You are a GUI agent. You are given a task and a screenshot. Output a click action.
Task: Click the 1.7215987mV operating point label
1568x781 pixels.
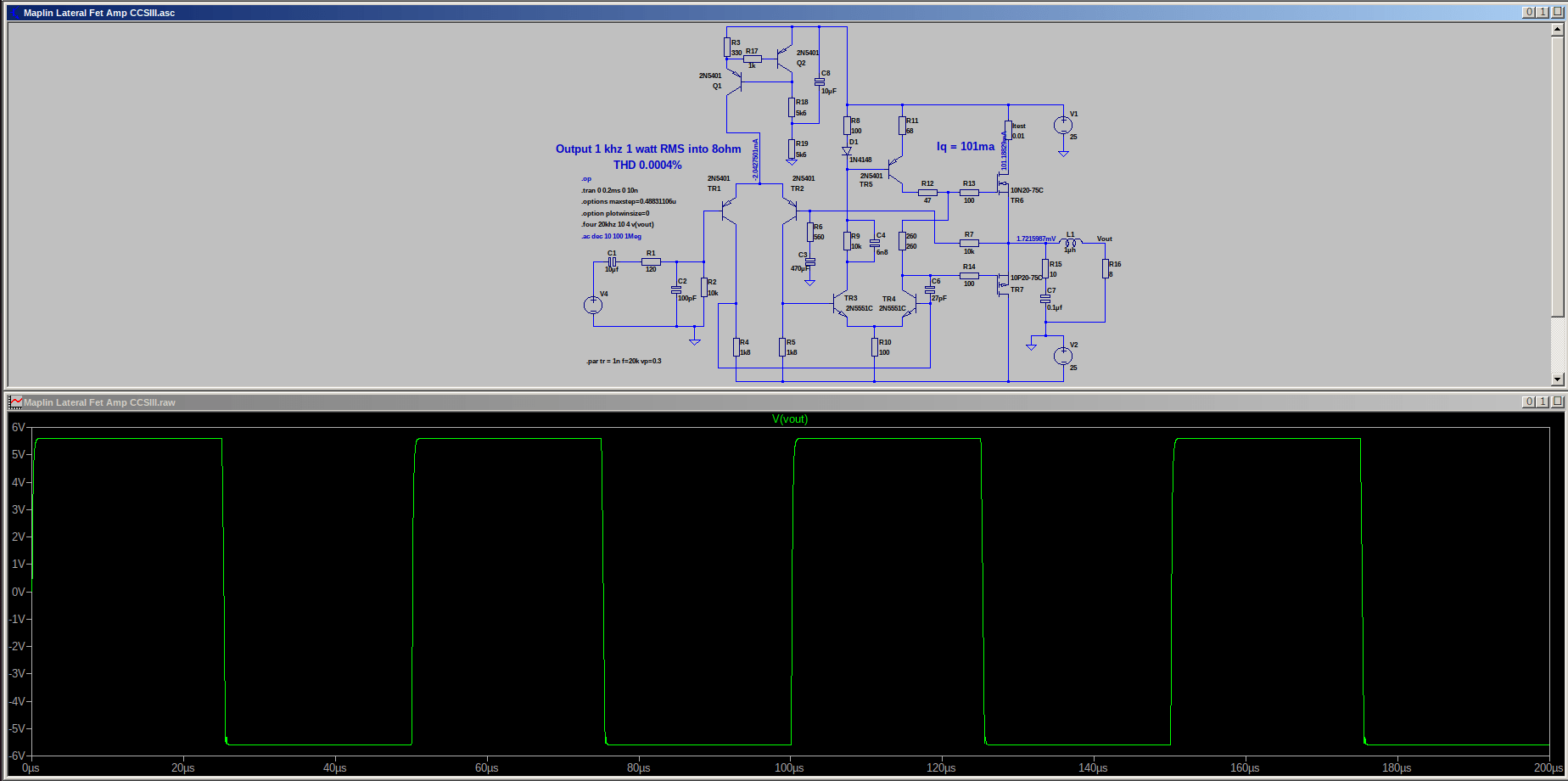[1036, 239]
